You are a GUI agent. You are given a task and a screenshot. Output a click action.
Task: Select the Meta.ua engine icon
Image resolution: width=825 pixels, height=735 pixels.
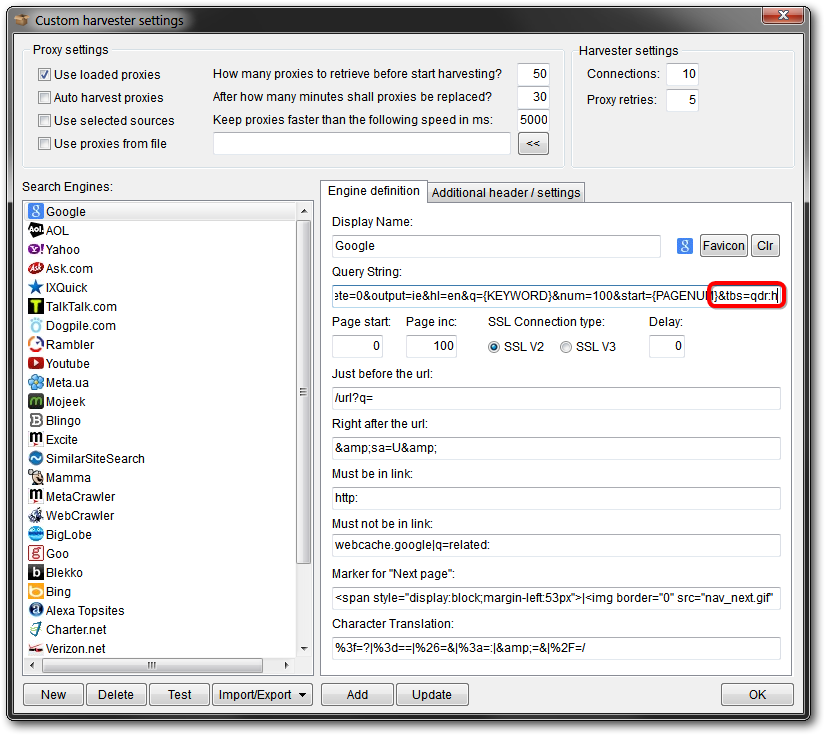click(35, 382)
